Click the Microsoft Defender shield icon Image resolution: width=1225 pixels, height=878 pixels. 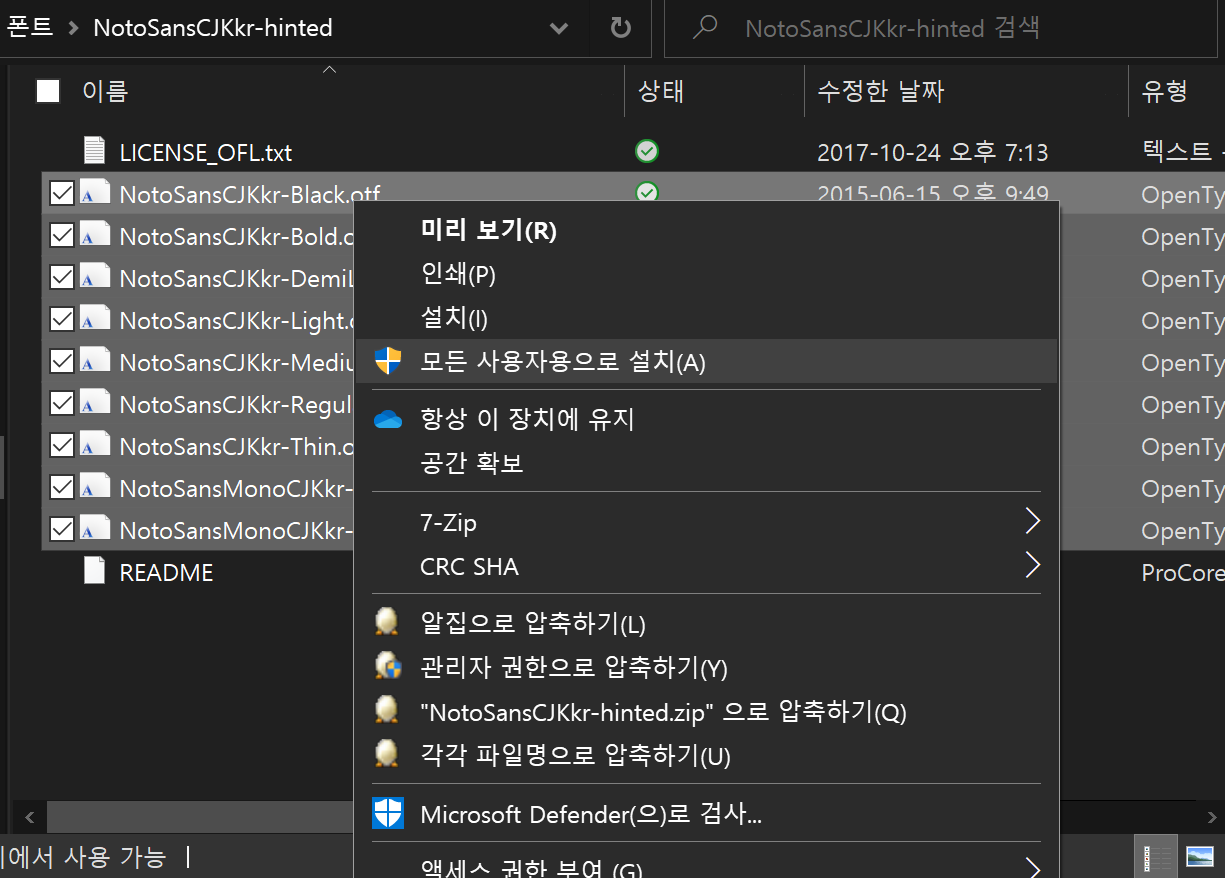coord(388,813)
